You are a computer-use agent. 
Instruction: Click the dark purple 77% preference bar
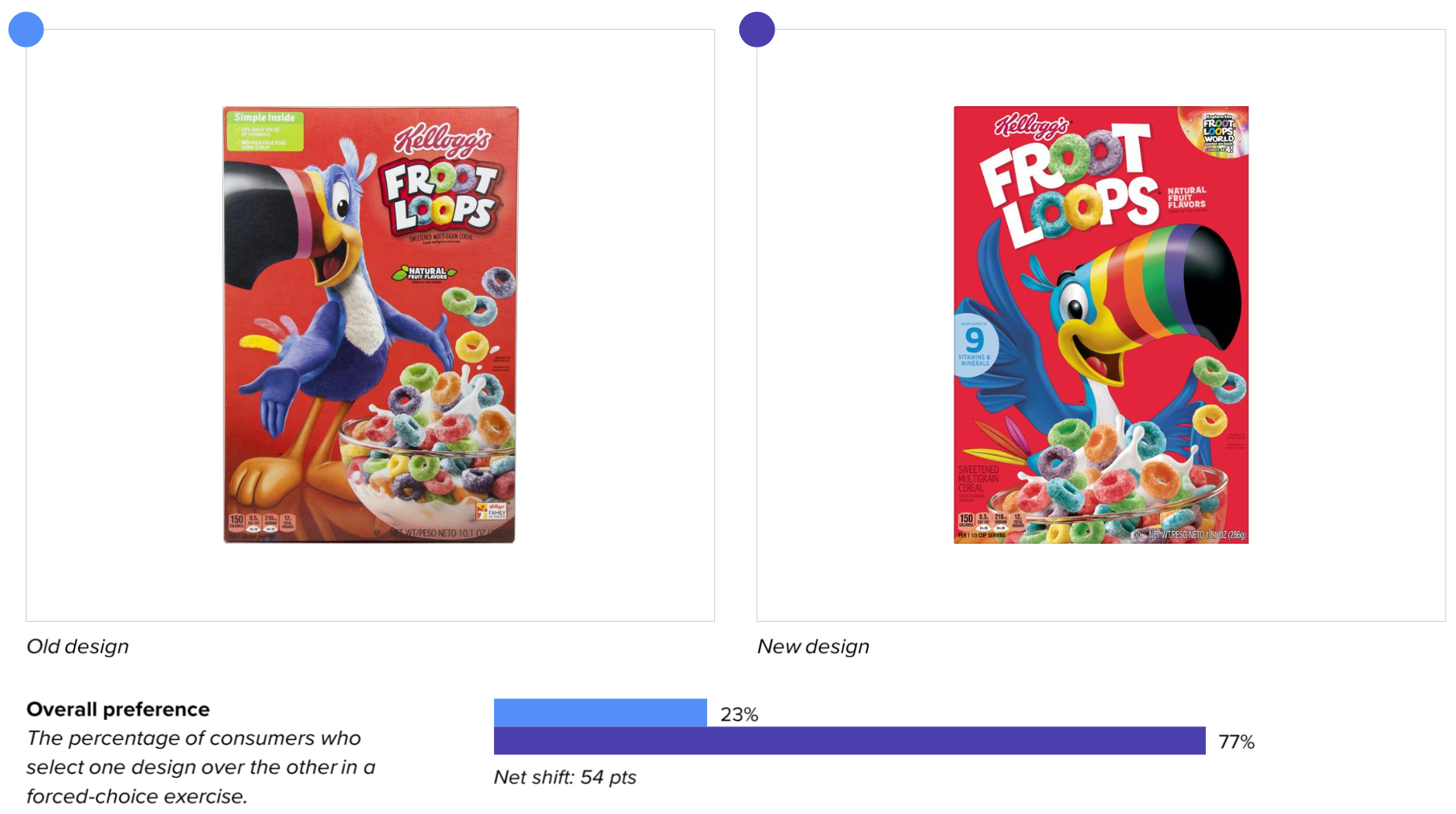tap(849, 741)
